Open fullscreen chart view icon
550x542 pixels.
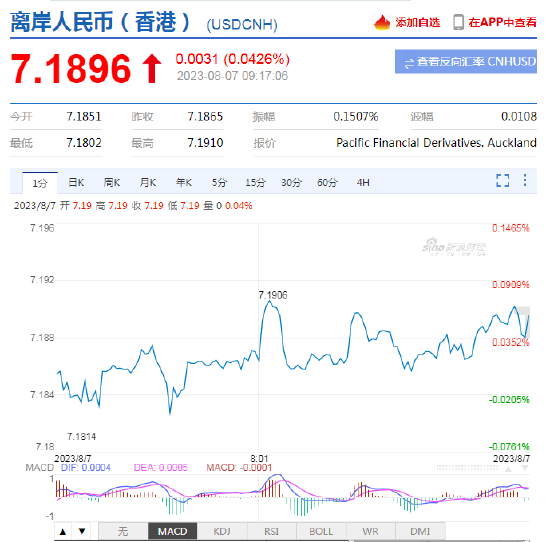tap(503, 180)
